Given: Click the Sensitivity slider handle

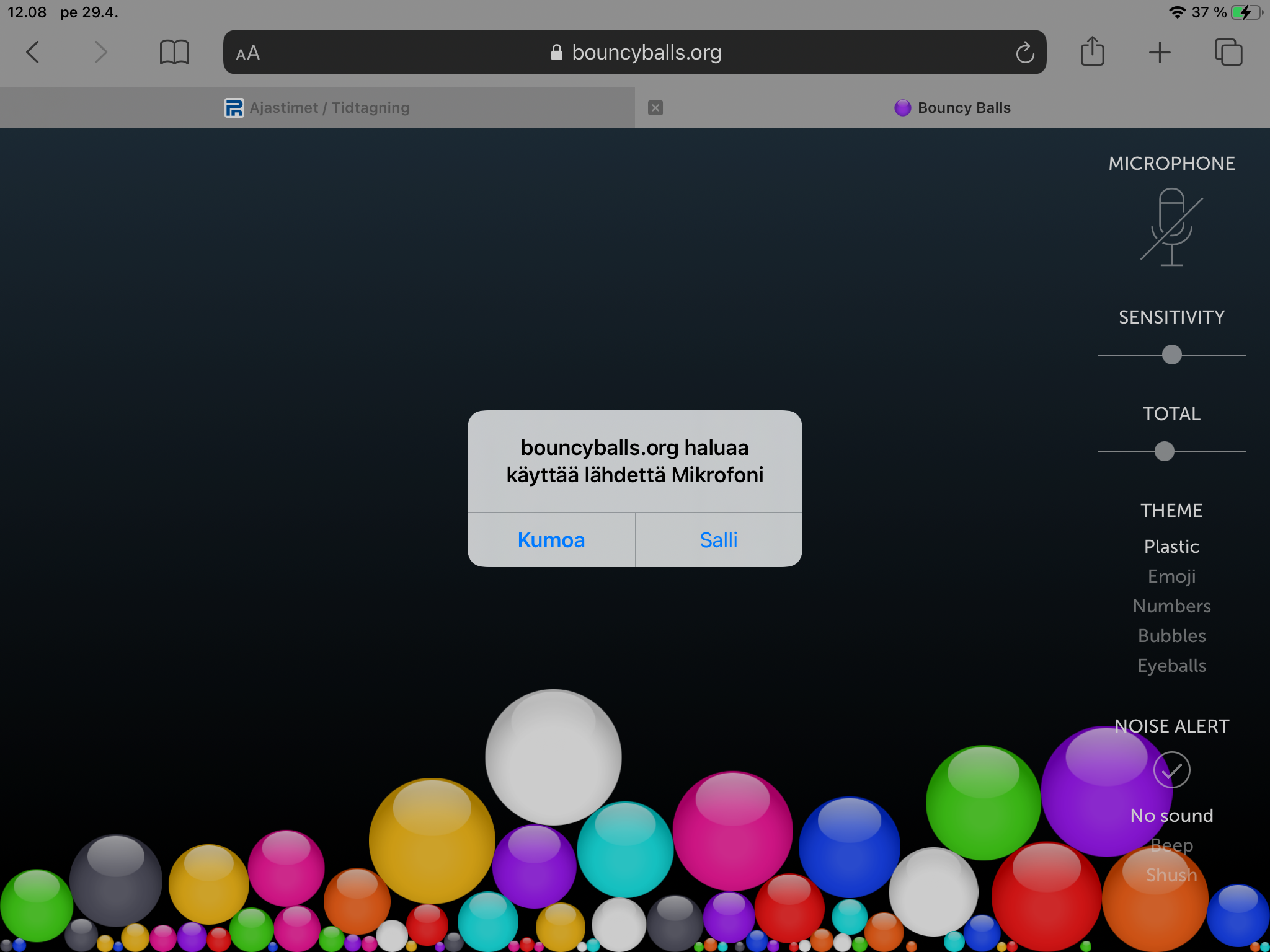Looking at the screenshot, I should click(1171, 355).
